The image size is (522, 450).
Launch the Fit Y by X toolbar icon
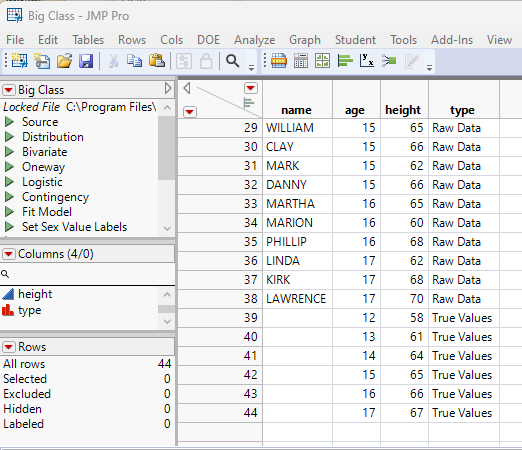point(366,61)
